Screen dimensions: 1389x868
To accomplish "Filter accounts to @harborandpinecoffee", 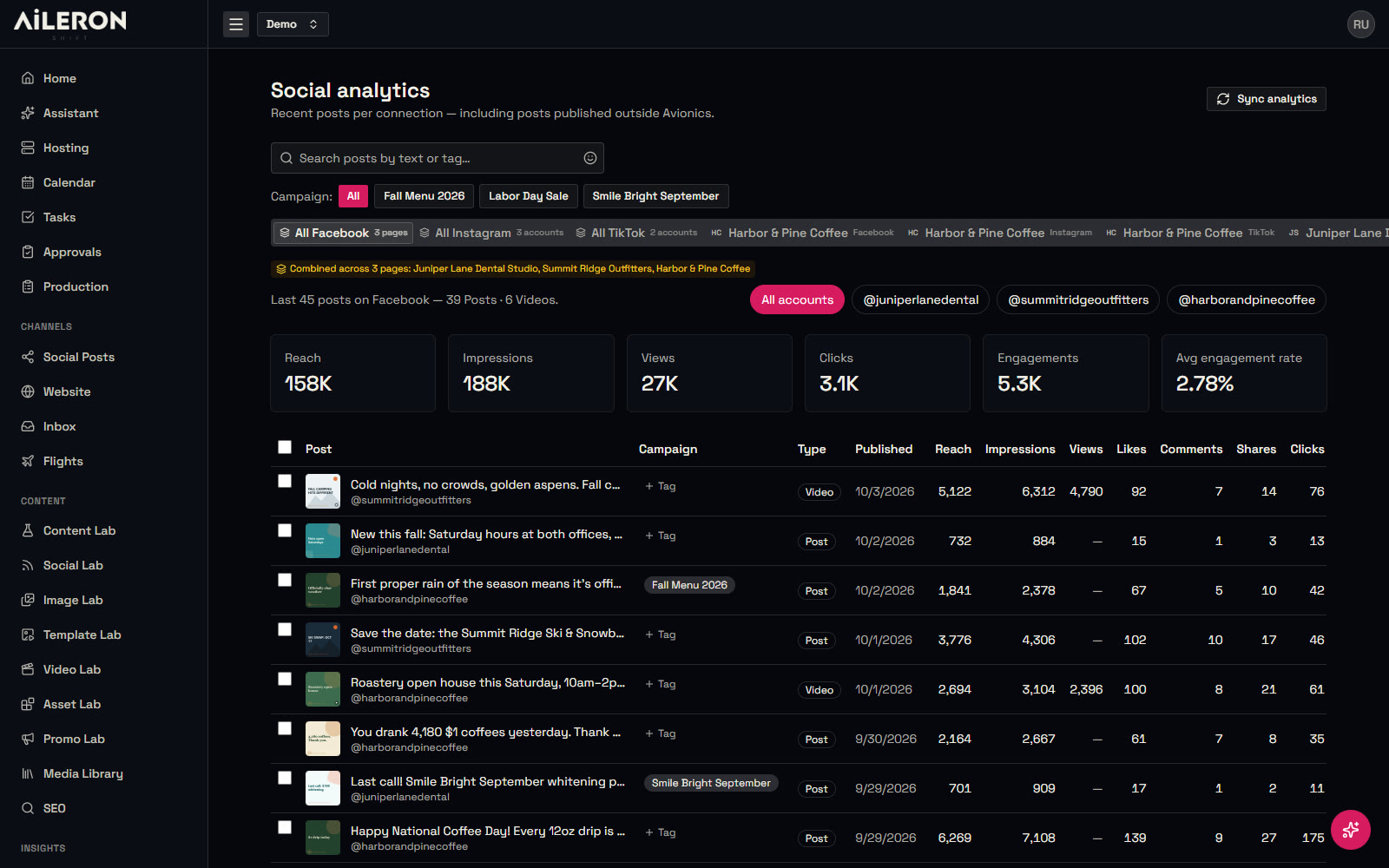I will coord(1247,299).
